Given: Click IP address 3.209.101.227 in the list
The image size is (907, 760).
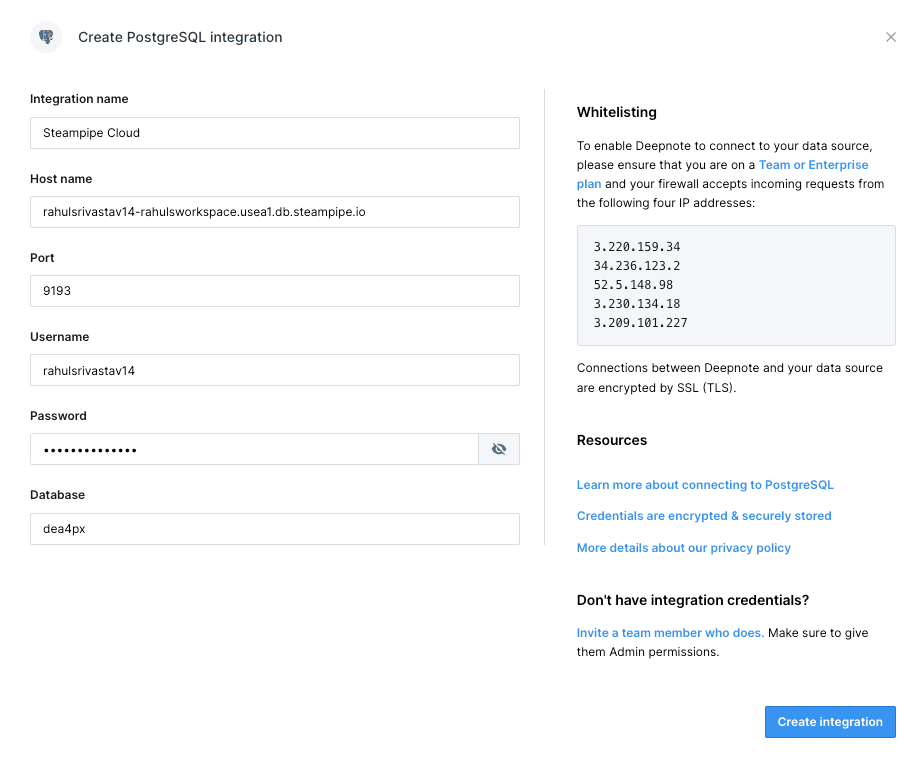Looking at the screenshot, I should (x=640, y=323).
